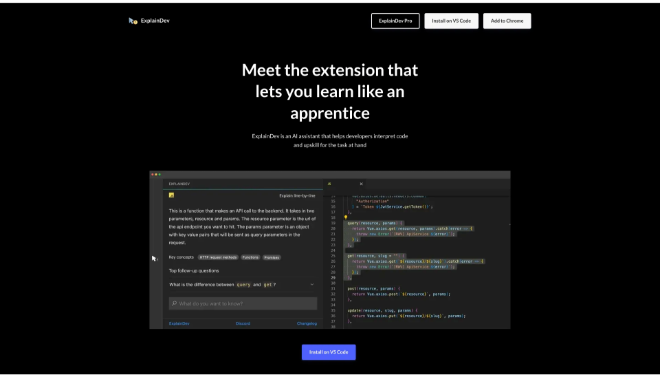Click the yellow JS file icon in the ExplainDev panel
The width and height of the screenshot is (660, 377).
tap(171, 195)
